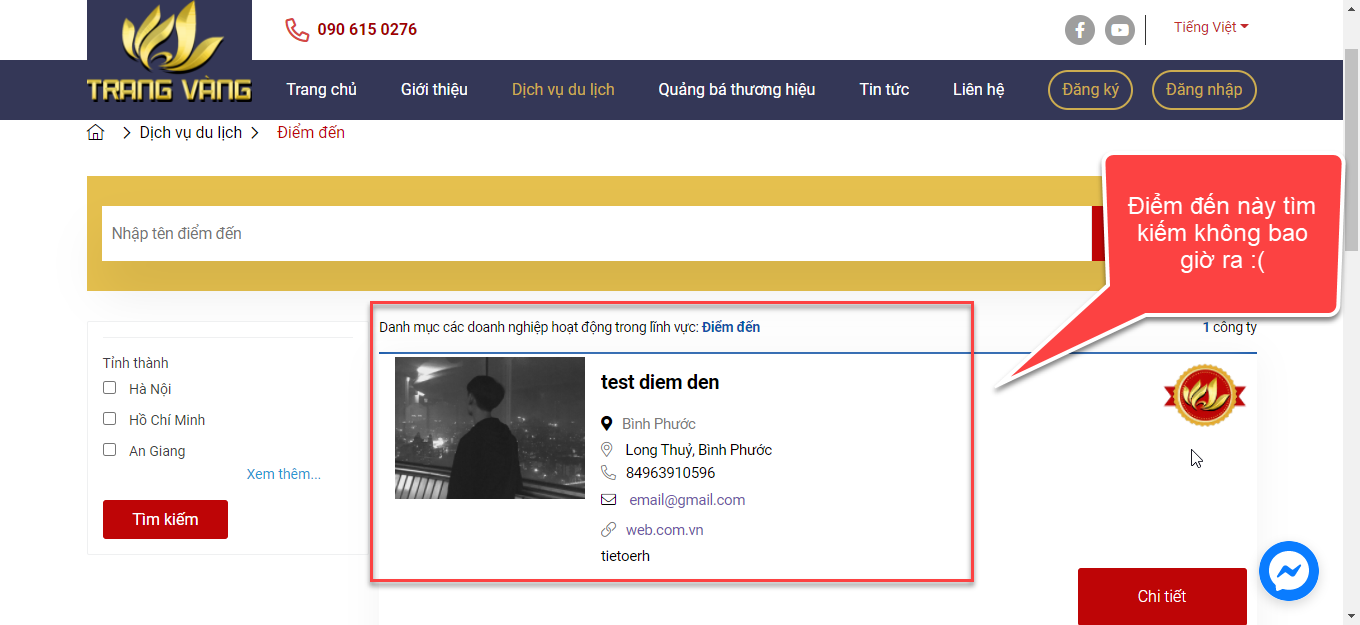This screenshot has height=625, width=1360.
Task: Expand province list with Xem thêm
Action: point(283,474)
